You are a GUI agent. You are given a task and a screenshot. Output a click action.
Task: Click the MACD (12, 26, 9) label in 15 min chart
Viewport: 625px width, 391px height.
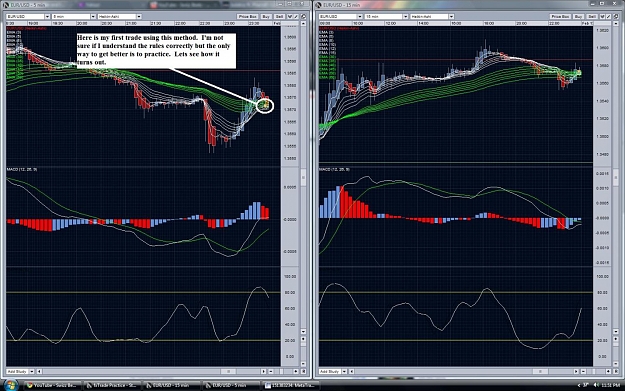pyautogui.click(x=334, y=169)
